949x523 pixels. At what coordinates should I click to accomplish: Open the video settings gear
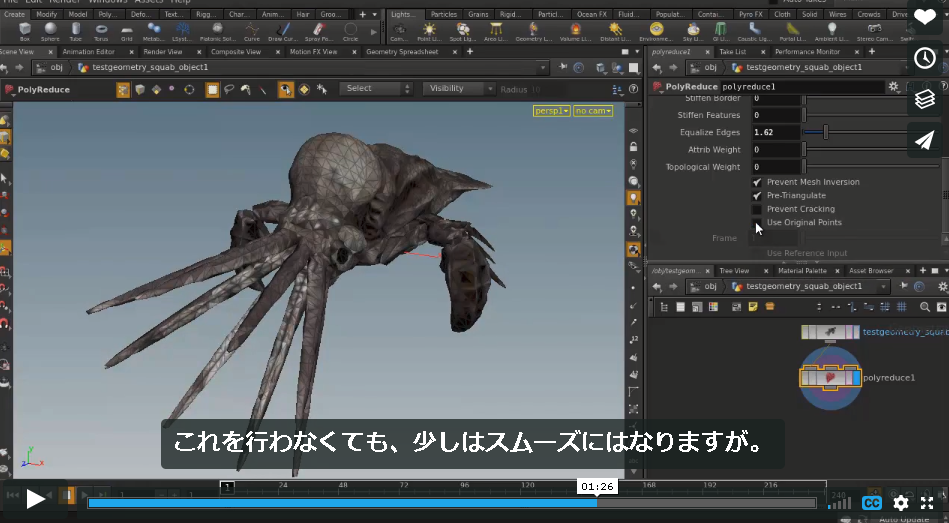pyautogui.click(x=901, y=502)
